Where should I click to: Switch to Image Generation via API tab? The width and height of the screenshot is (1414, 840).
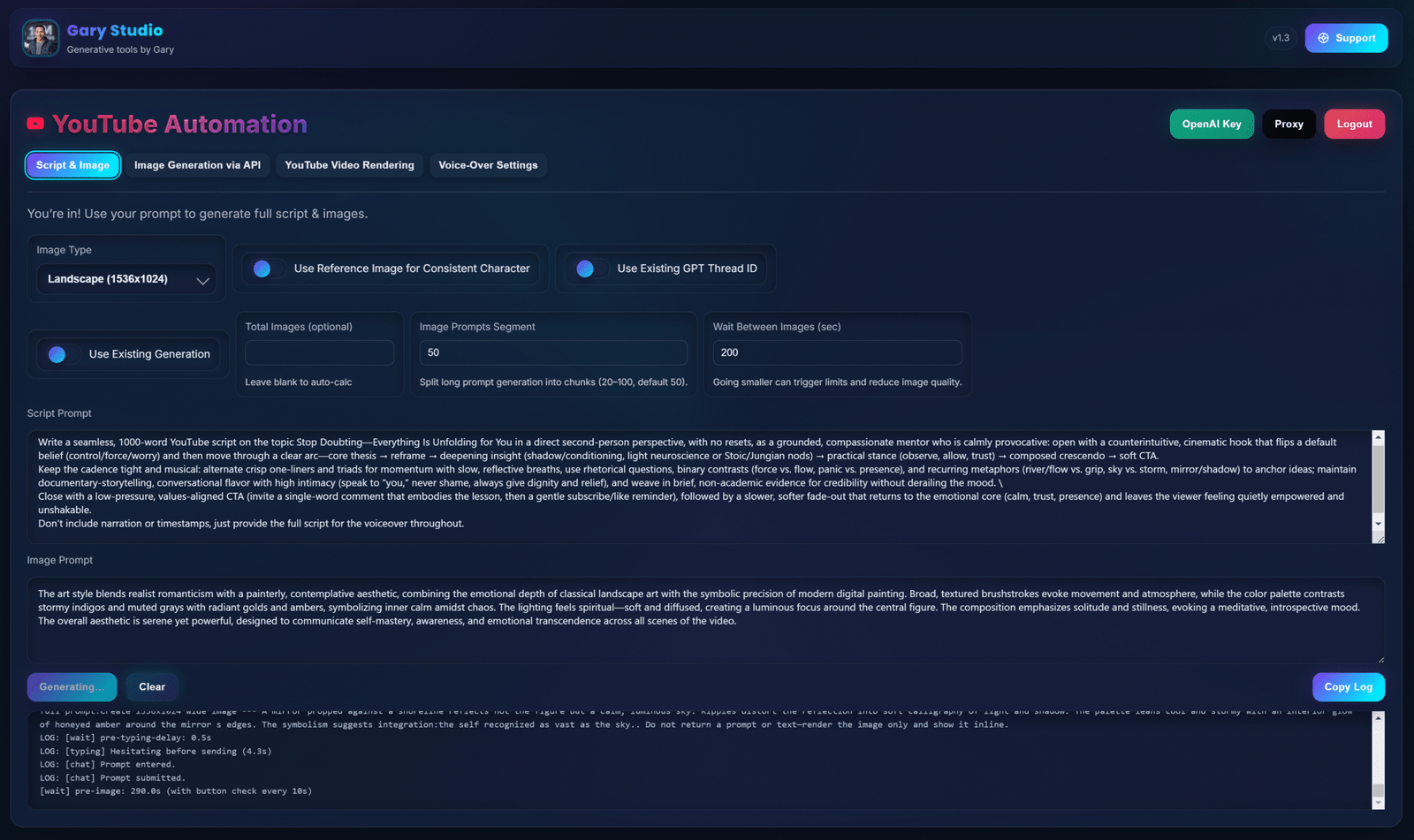point(197,165)
